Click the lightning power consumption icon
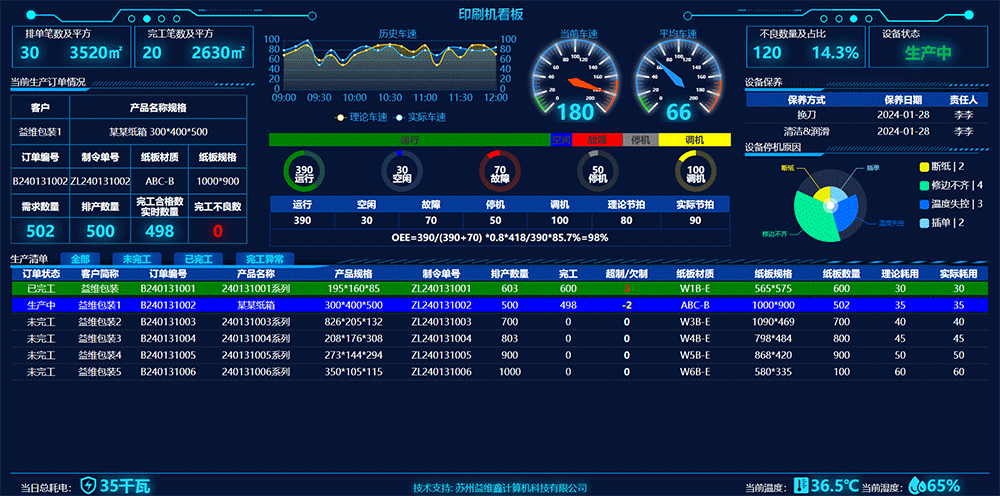The height and width of the screenshot is (496, 1000). click(88, 486)
